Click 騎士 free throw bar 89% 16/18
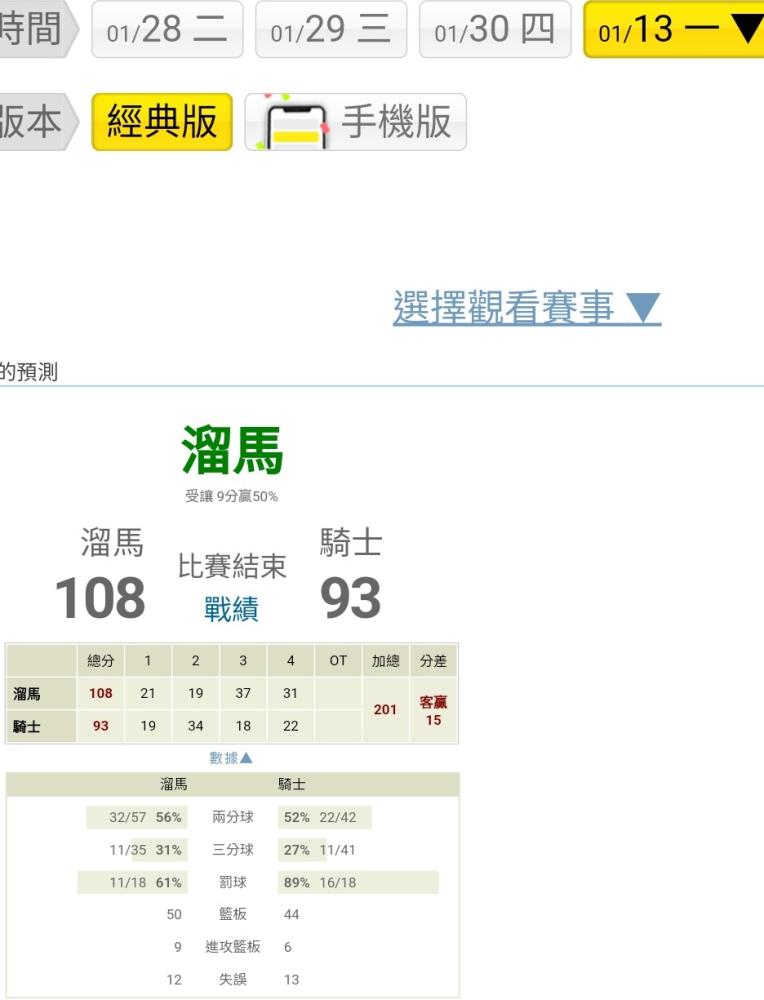 coord(358,883)
